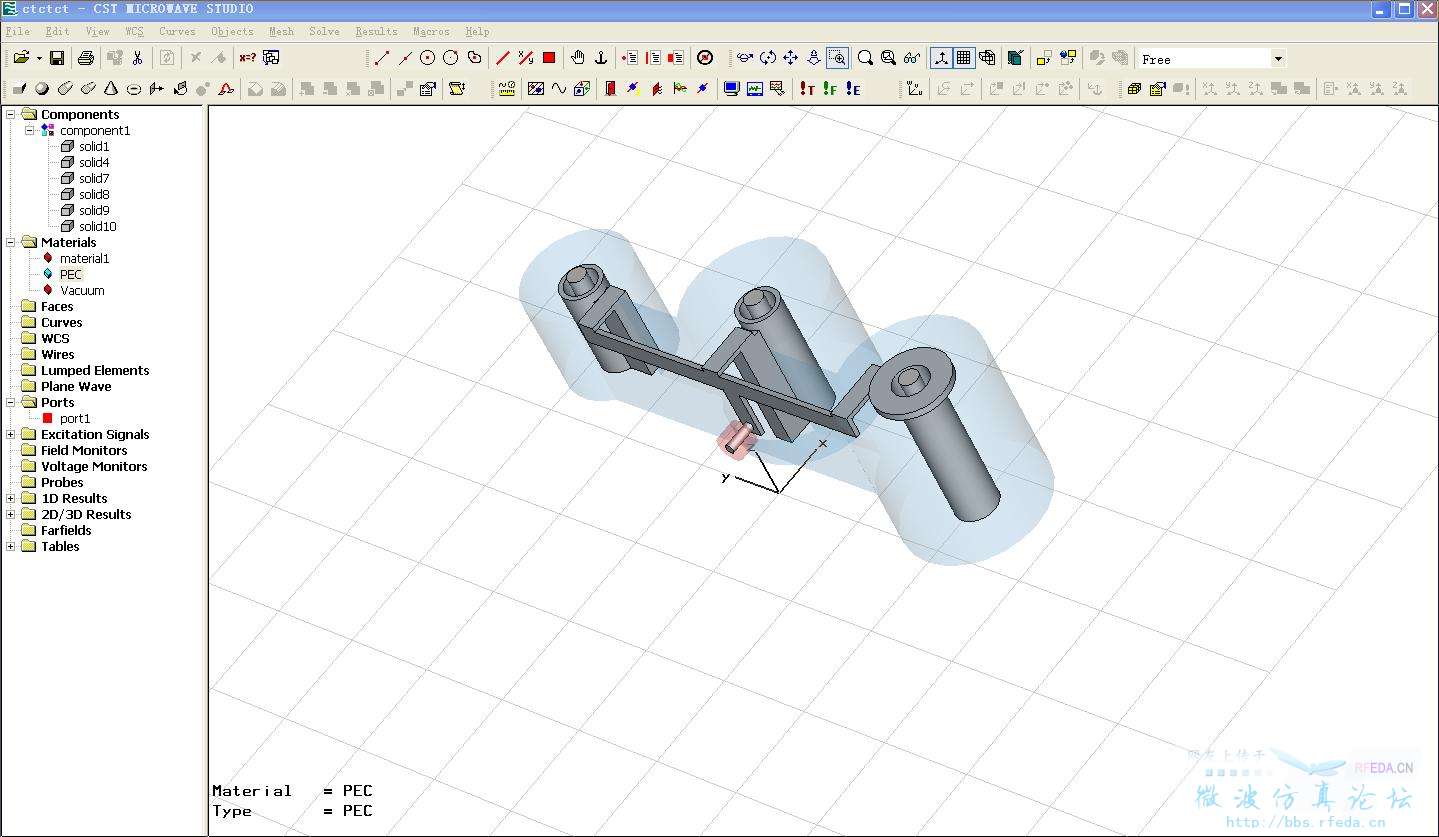Select the Farfields folder

tap(66, 530)
